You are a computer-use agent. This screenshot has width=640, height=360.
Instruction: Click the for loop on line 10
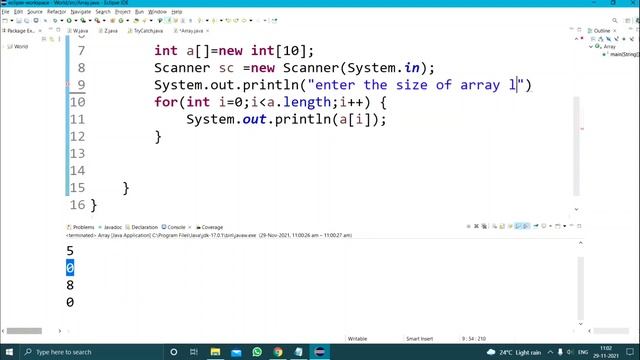pos(270,102)
